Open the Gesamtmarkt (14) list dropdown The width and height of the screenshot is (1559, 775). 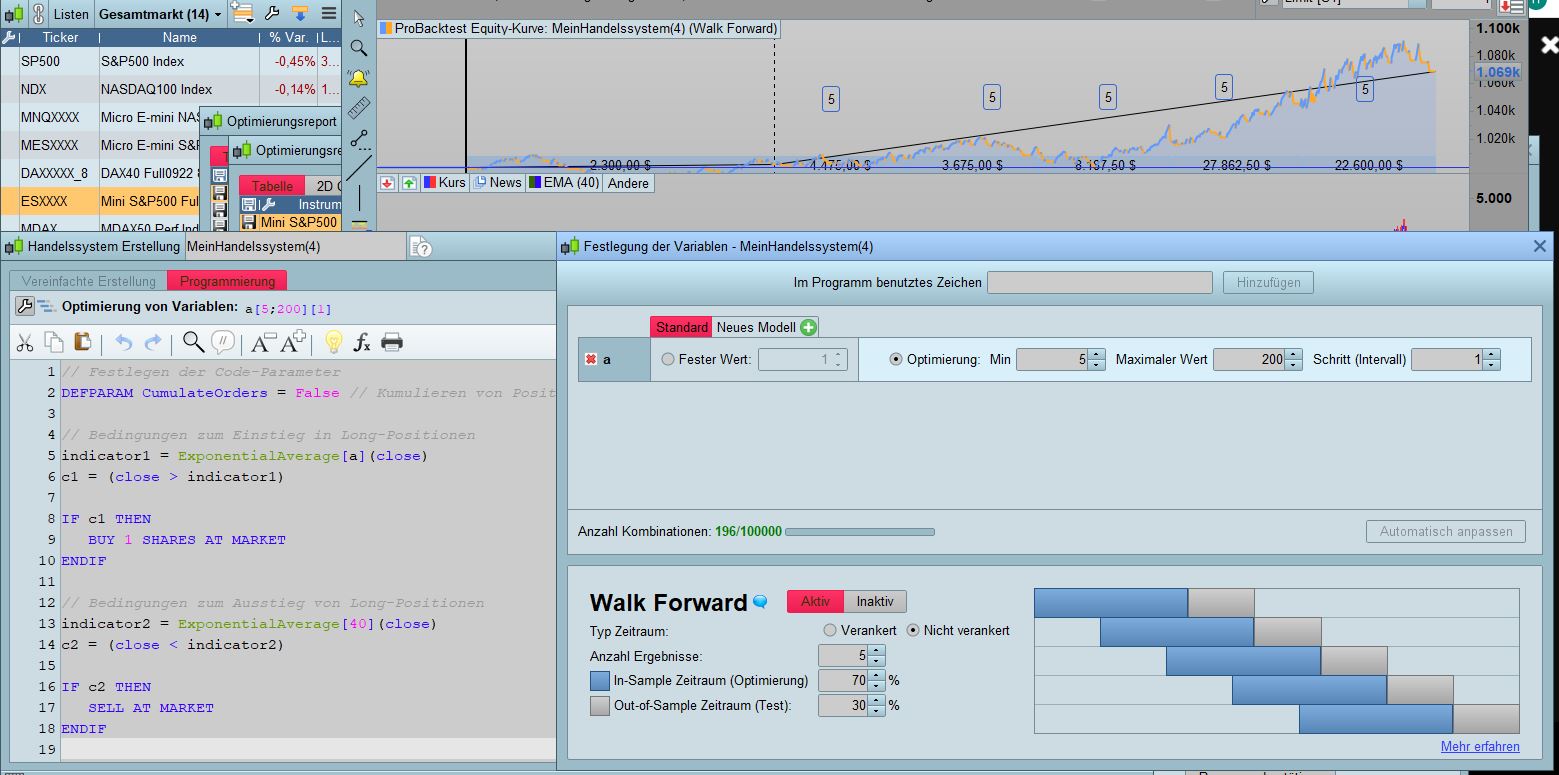pyautogui.click(x=160, y=14)
